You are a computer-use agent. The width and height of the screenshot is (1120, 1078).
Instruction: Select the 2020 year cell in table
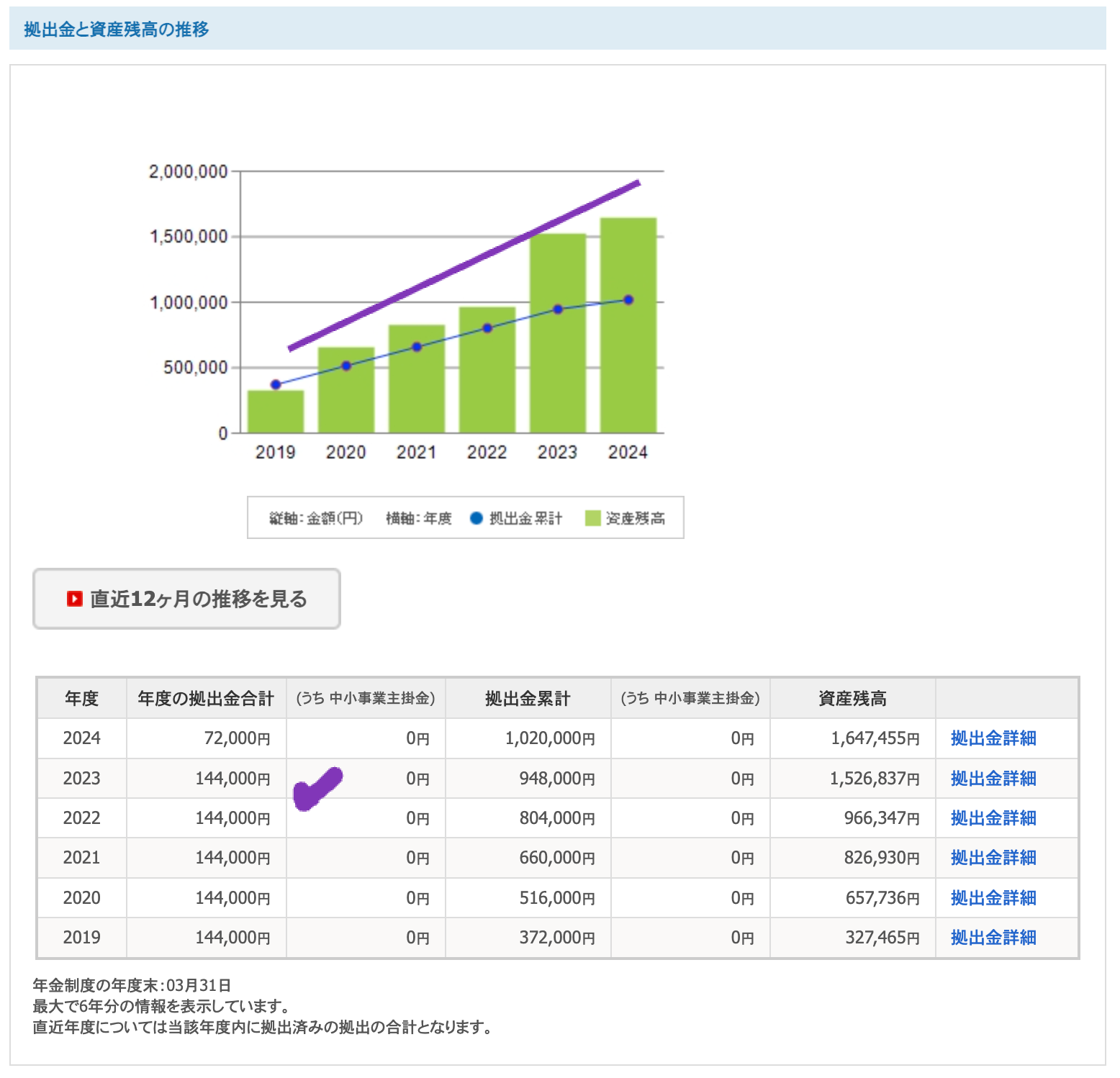81,898
